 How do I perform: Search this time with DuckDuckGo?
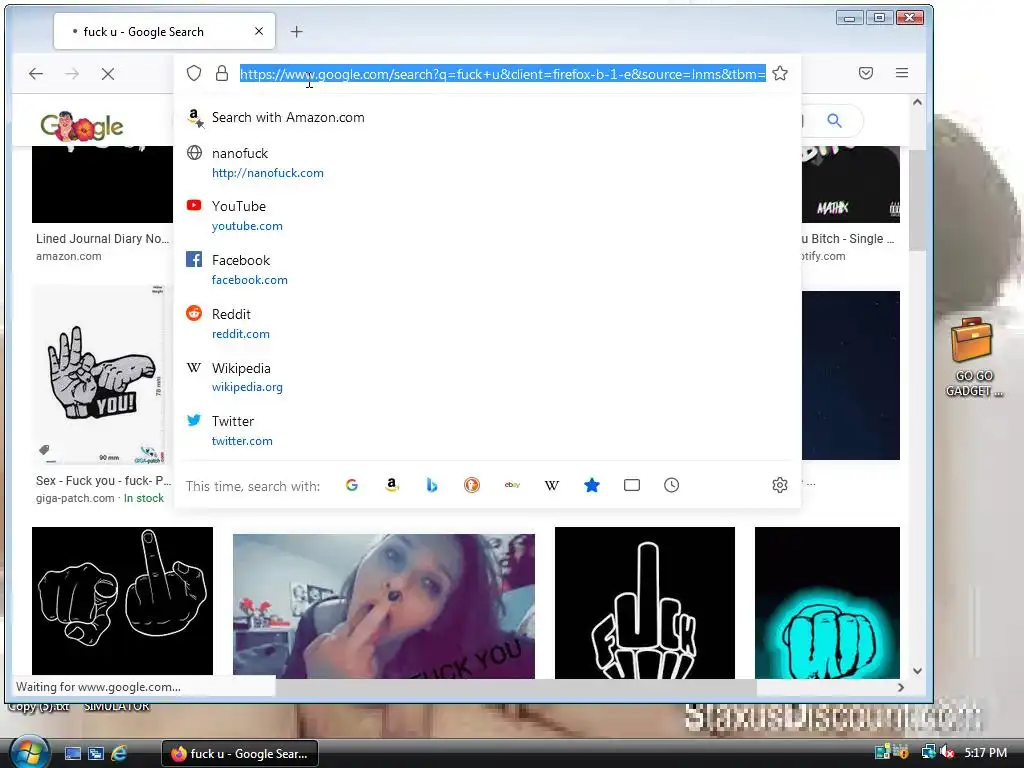472,485
